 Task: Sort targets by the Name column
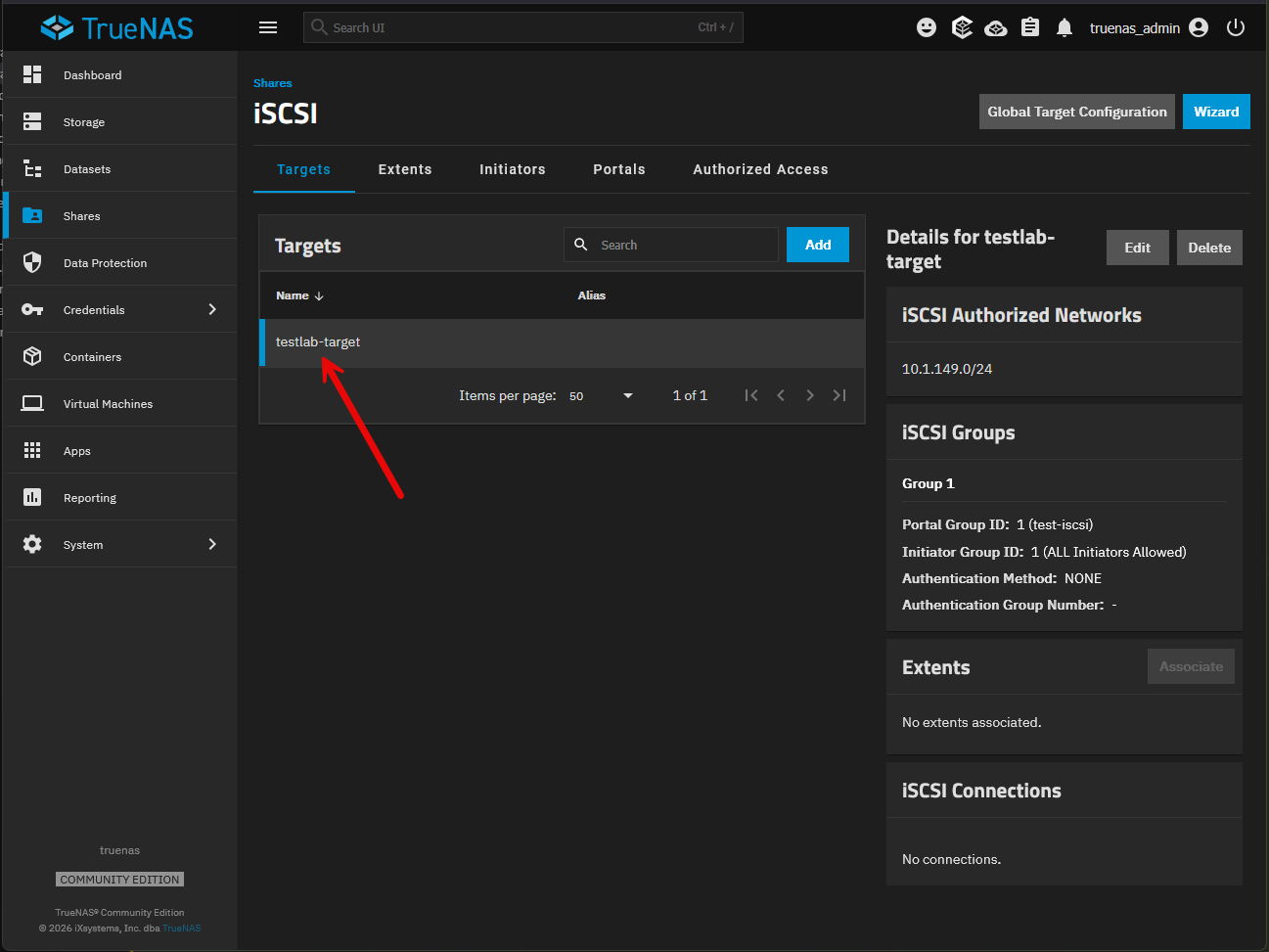click(x=299, y=295)
